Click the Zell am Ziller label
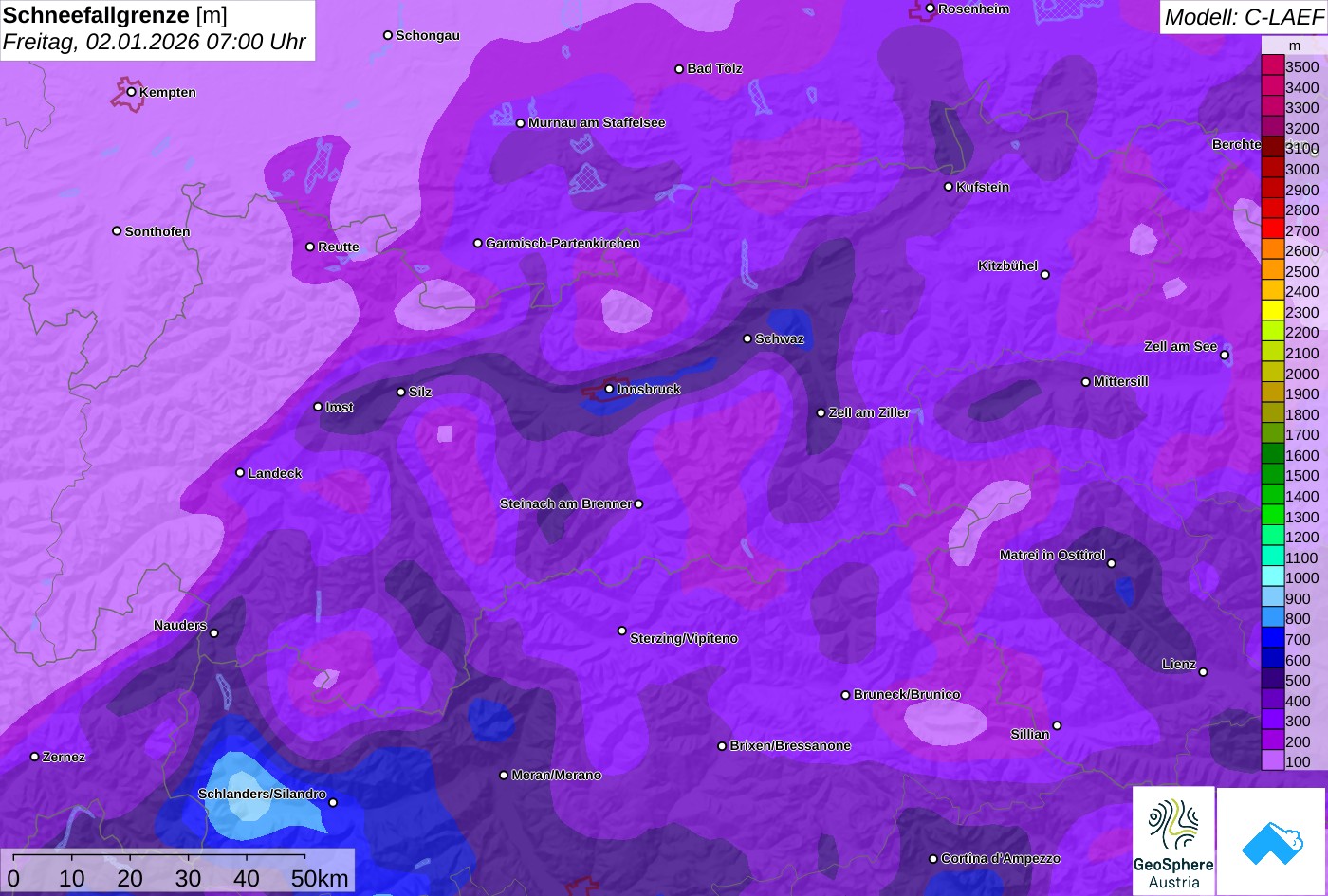The width and height of the screenshot is (1328, 896). click(869, 412)
